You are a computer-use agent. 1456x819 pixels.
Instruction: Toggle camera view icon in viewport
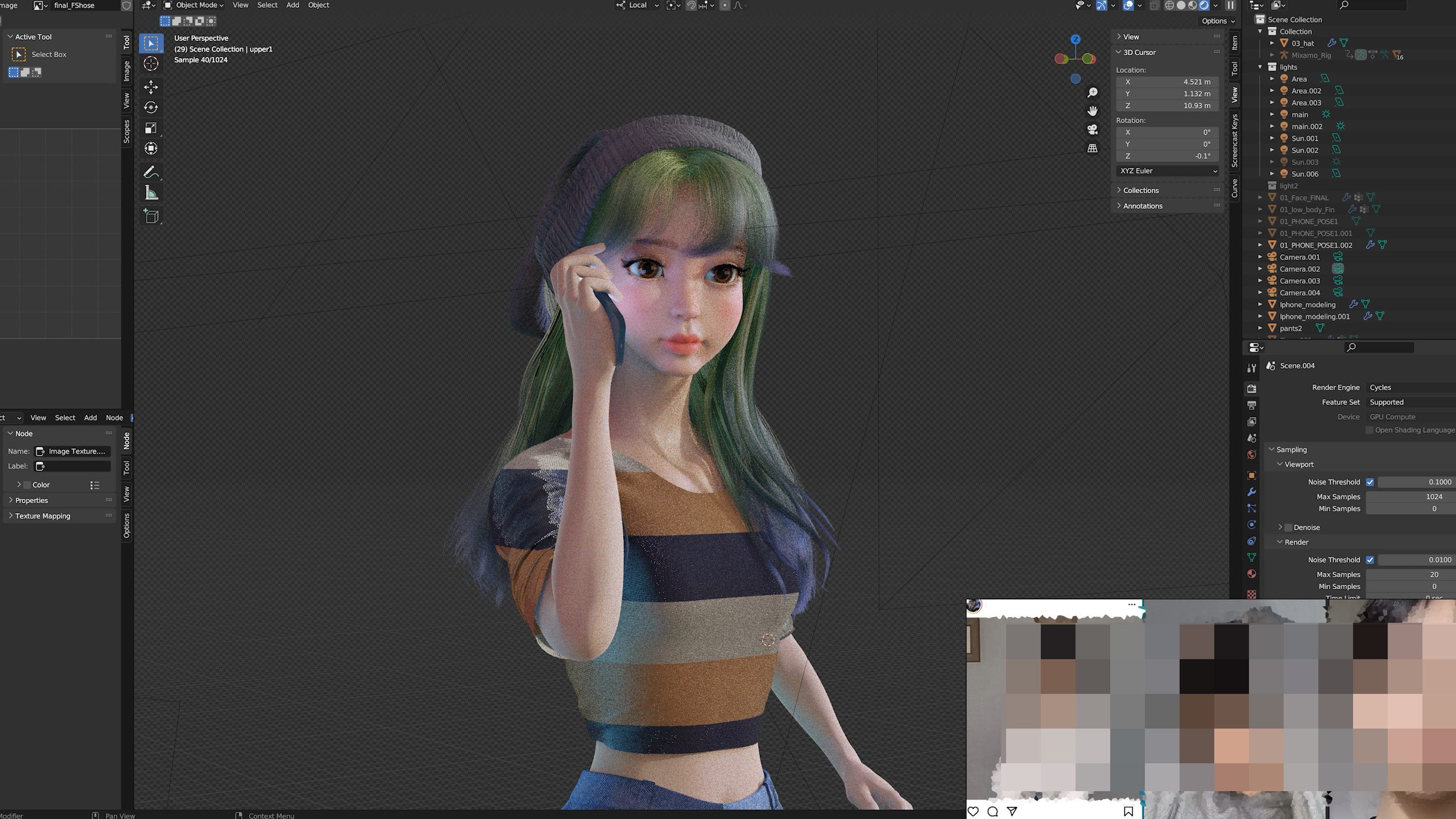(1093, 130)
